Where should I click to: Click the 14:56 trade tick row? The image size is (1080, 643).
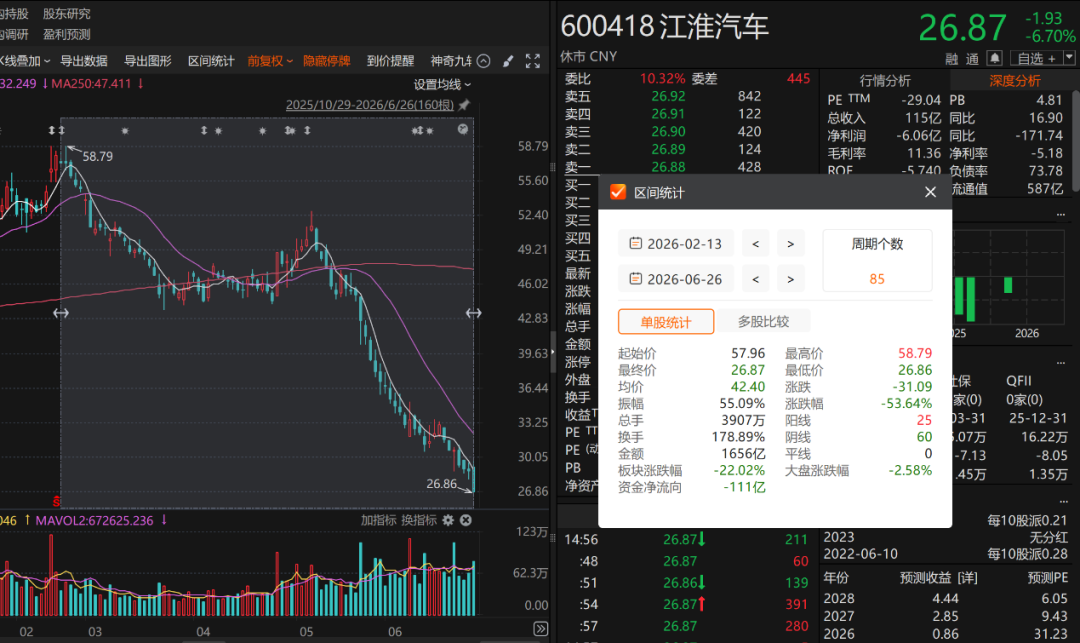(687, 540)
